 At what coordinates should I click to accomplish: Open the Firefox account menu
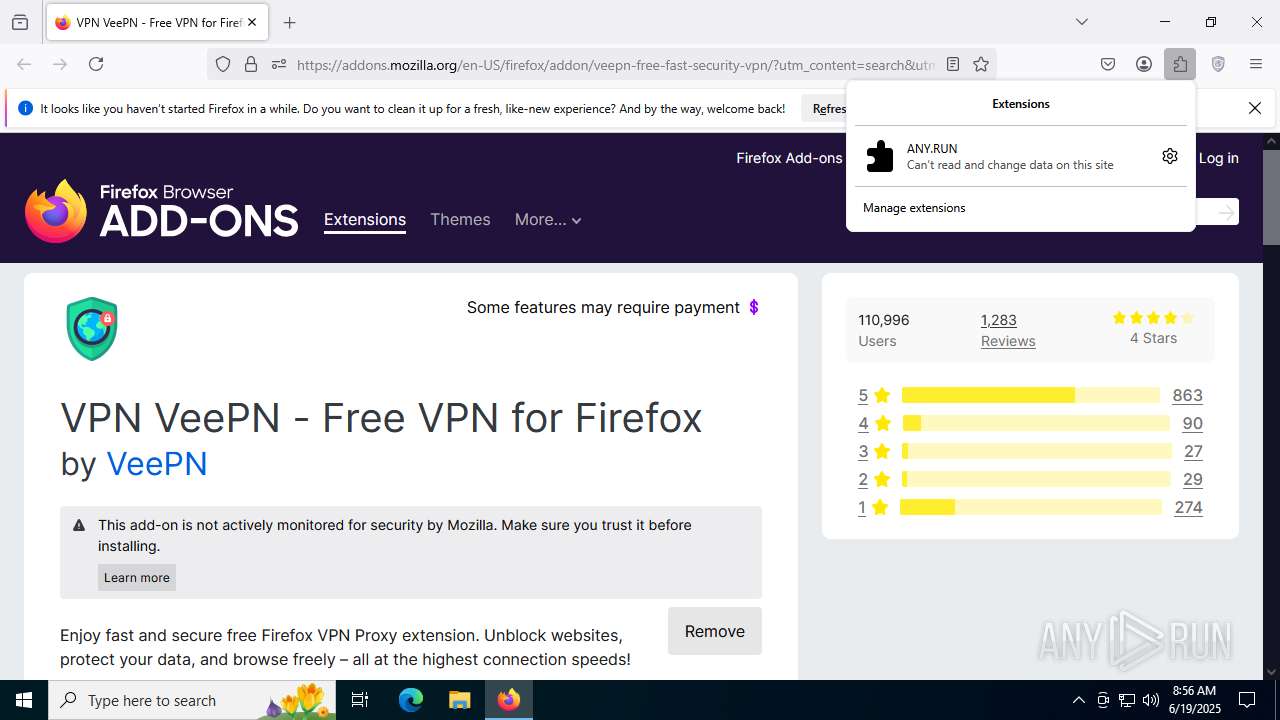click(1144, 64)
